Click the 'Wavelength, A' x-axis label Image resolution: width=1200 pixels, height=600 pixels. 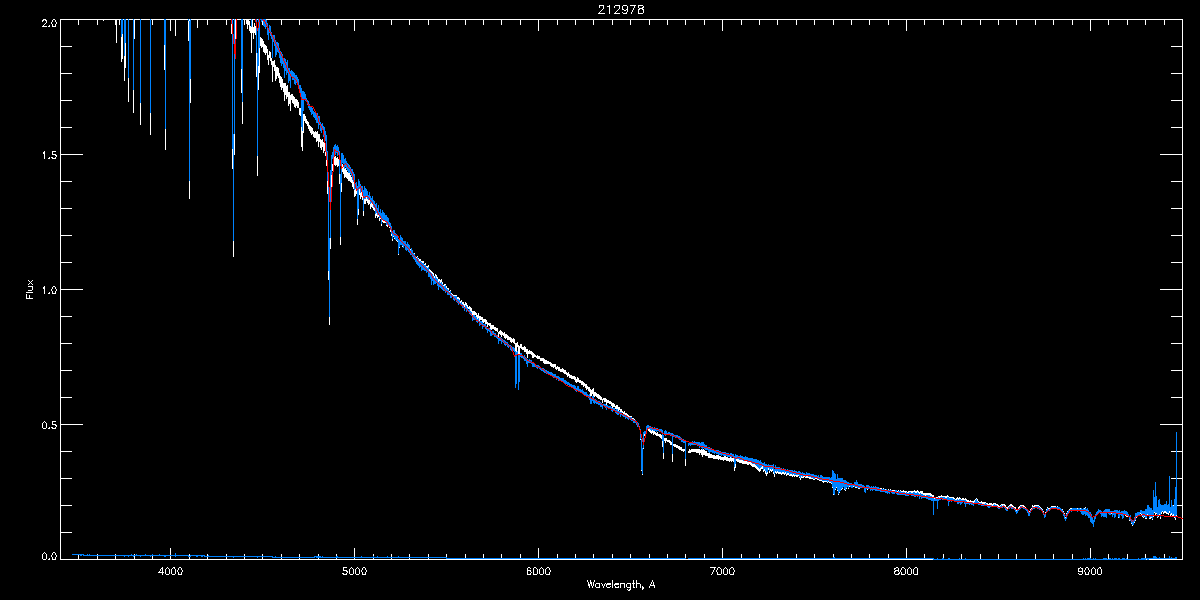pos(621,584)
